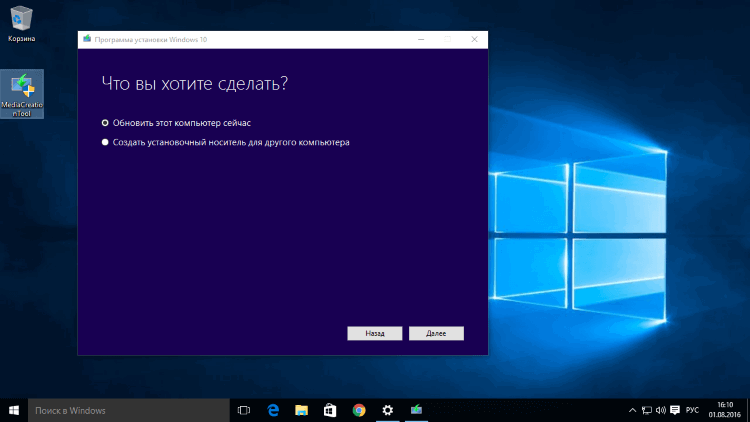Launch Google Chrome from taskbar
Screen dimensions: 750x422
359,411
